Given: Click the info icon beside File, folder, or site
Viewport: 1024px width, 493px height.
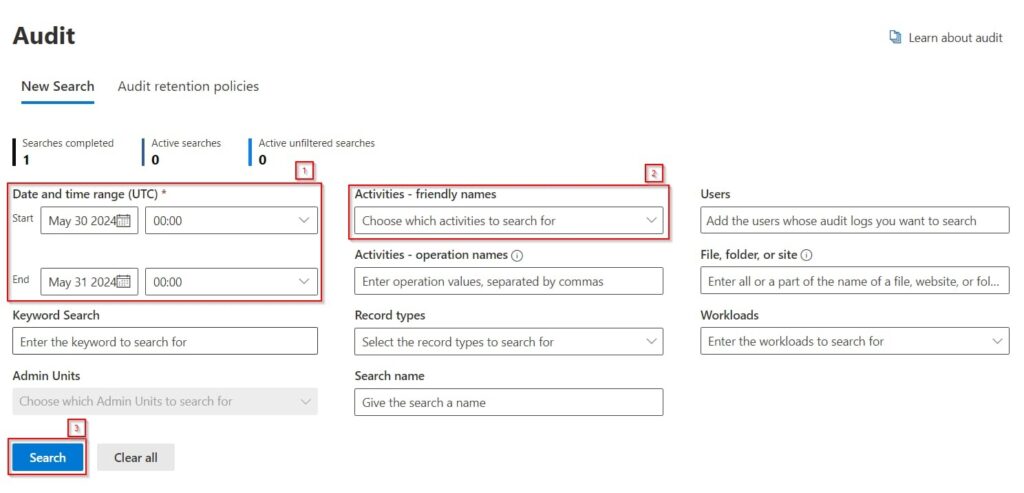Looking at the screenshot, I should coord(806,256).
